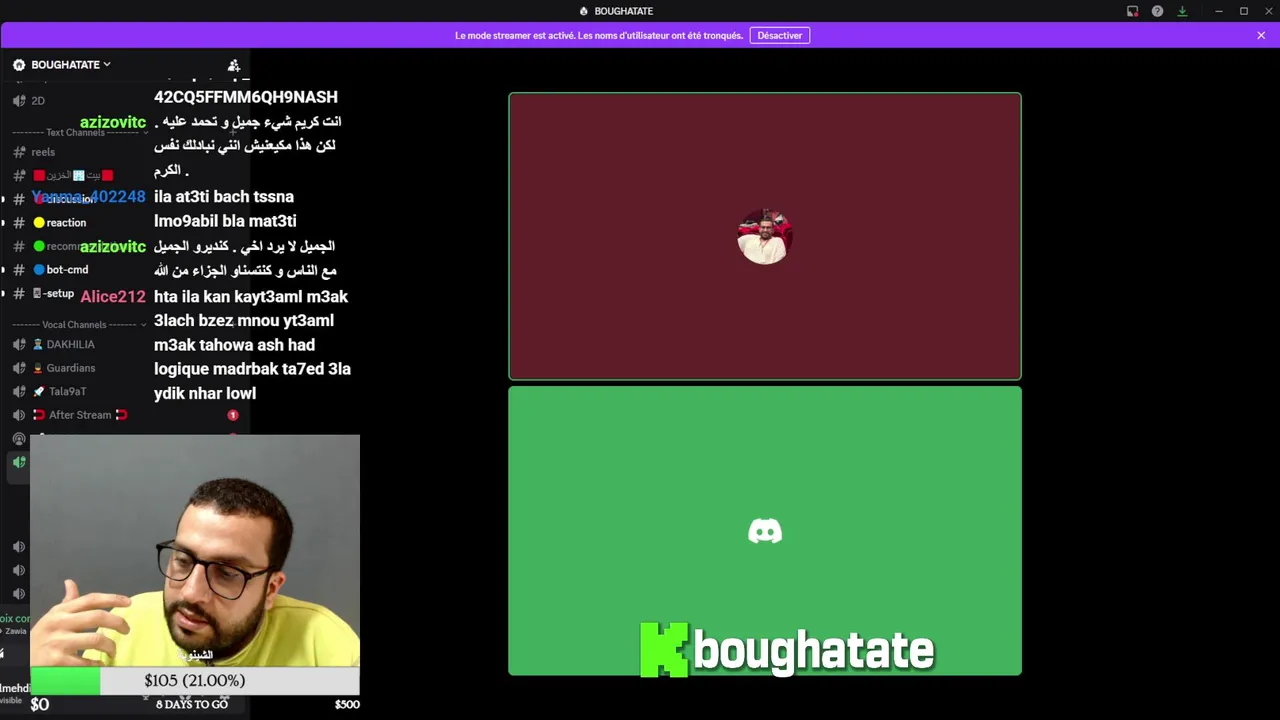Click the hash icon of the bot-cmd channel
This screenshot has width=1280, height=720.
click(19, 270)
